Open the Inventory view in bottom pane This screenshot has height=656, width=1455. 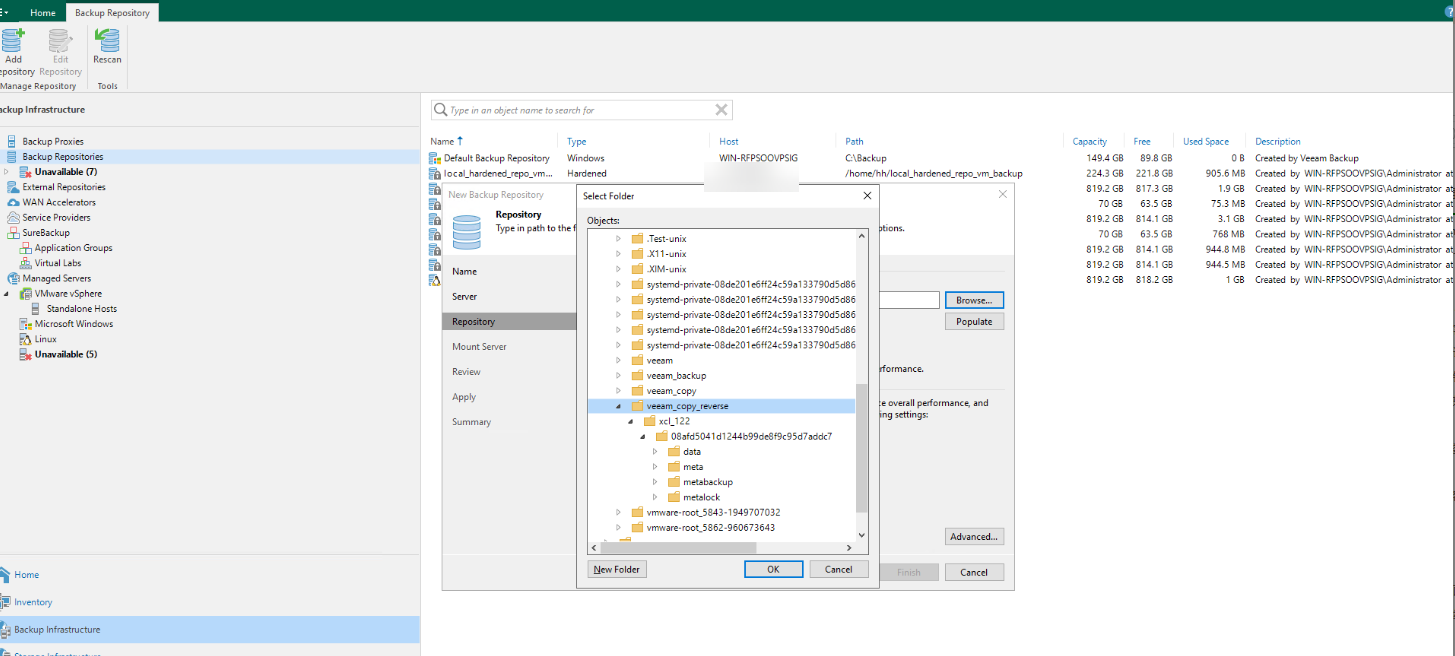[x=33, y=602]
